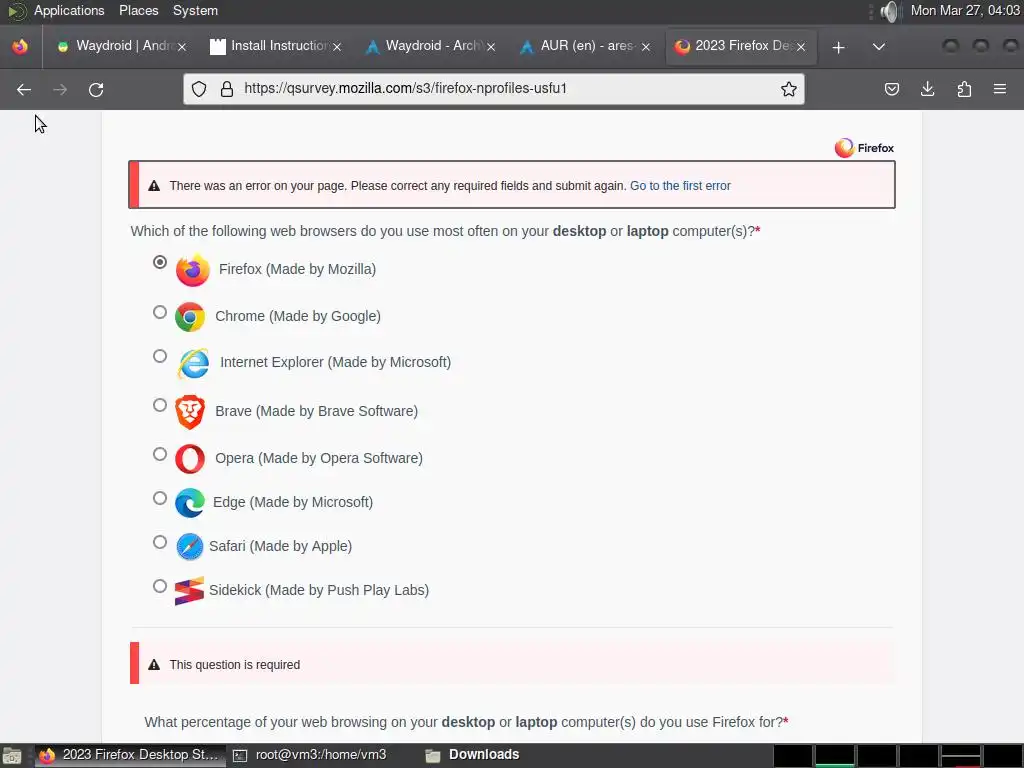Click the Sidekick (Made by Push Play Labs) label

319,590
